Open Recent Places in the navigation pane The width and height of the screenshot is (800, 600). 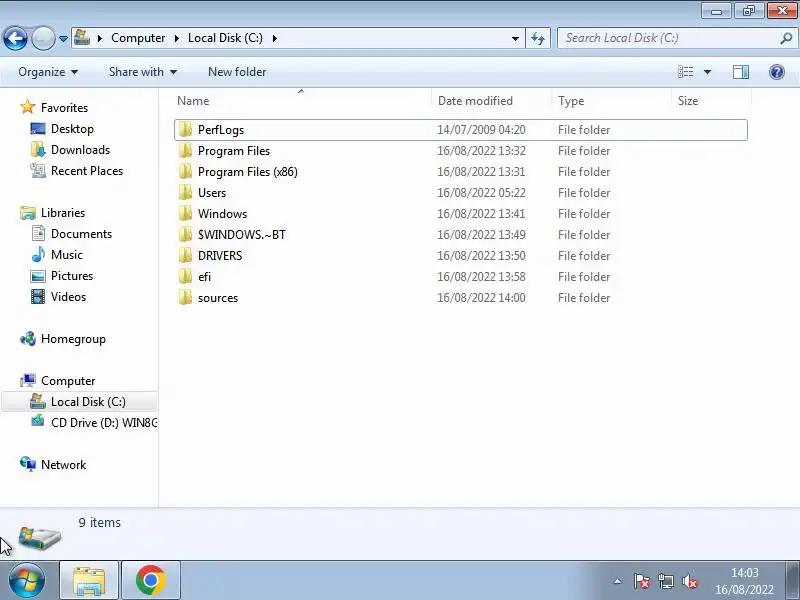coord(87,170)
